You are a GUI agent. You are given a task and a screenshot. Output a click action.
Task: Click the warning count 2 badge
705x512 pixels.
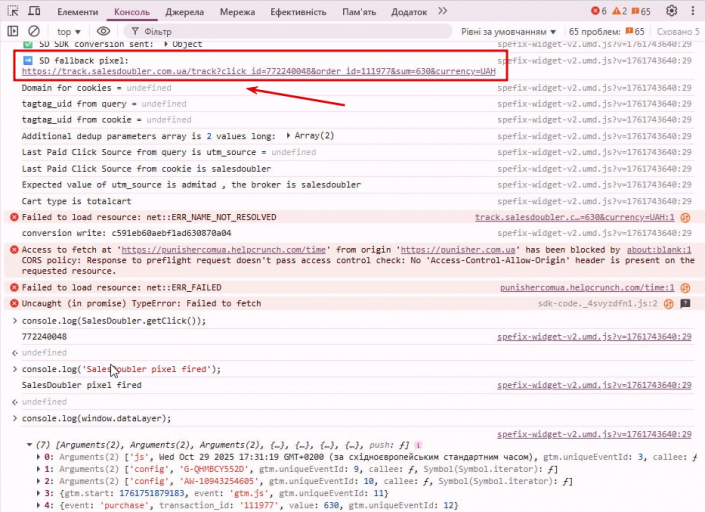[x=620, y=11]
